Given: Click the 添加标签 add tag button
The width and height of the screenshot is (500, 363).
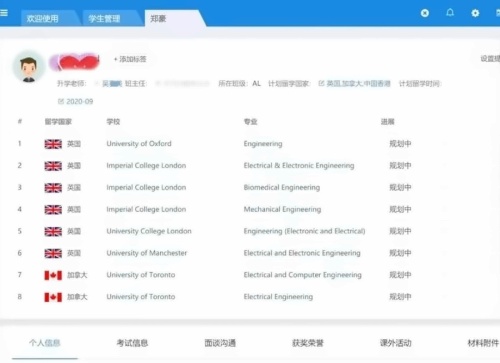Looking at the screenshot, I should pos(130,59).
